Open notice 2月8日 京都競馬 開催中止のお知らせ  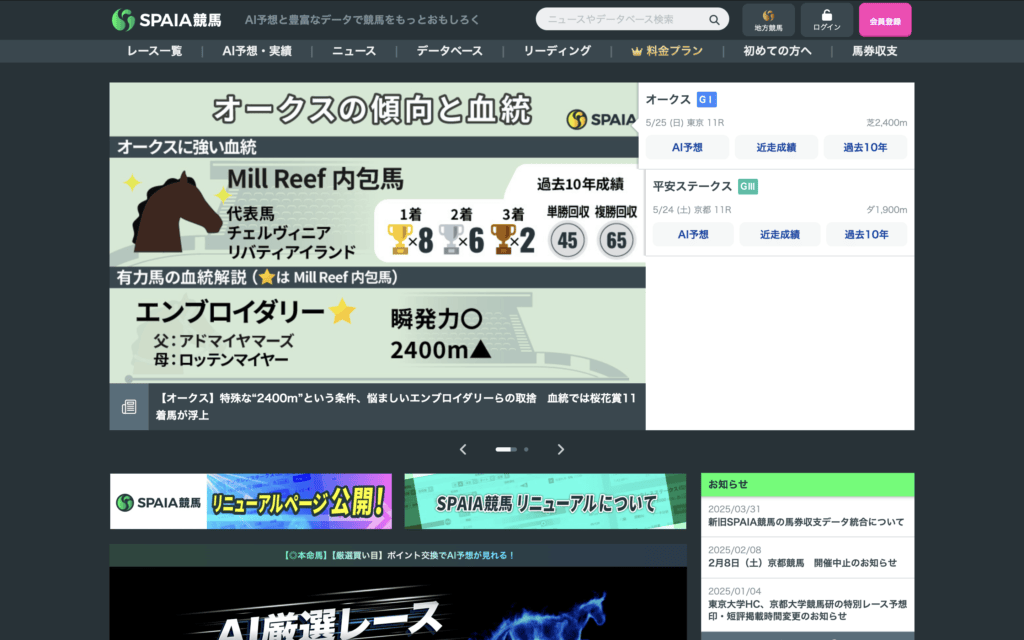(x=802, y=563)
